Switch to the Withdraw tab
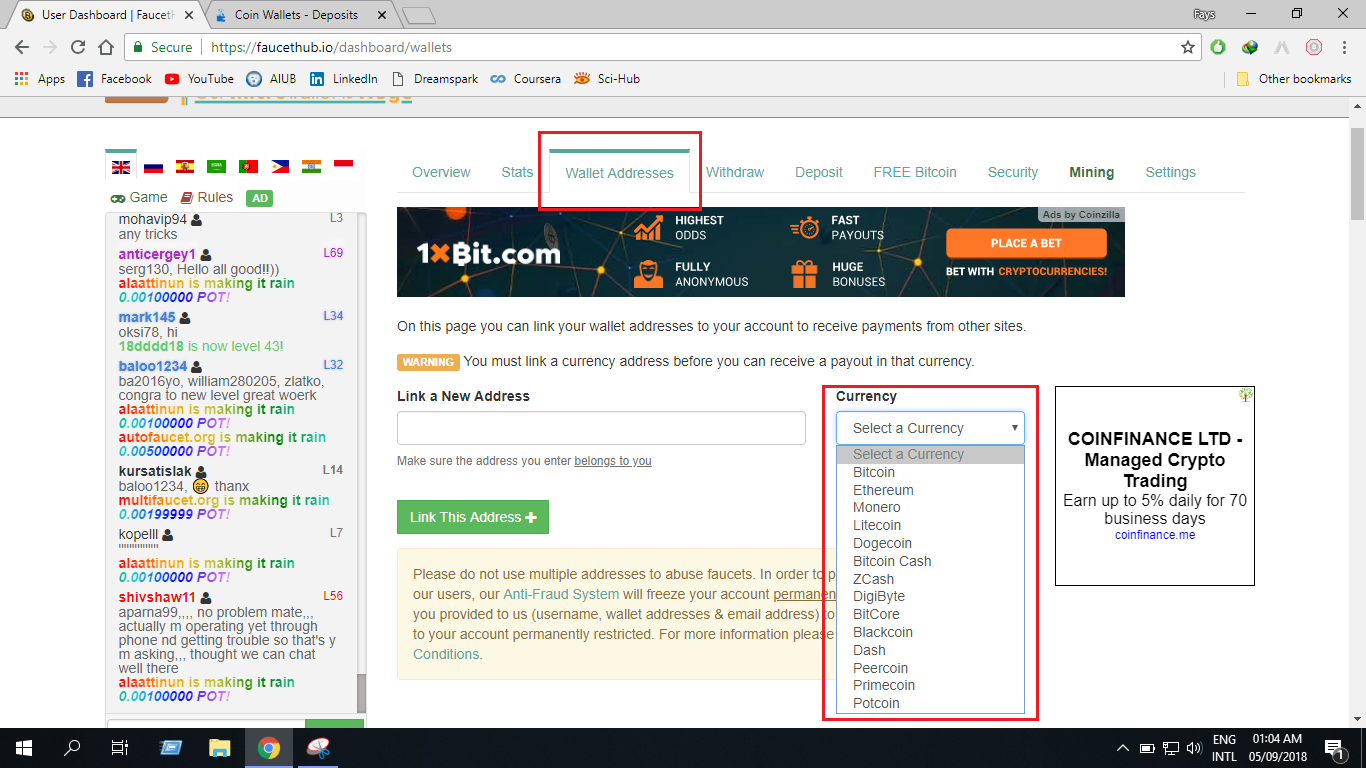The width and height of the screenshot is (1366, 768). tap(735, 172)
